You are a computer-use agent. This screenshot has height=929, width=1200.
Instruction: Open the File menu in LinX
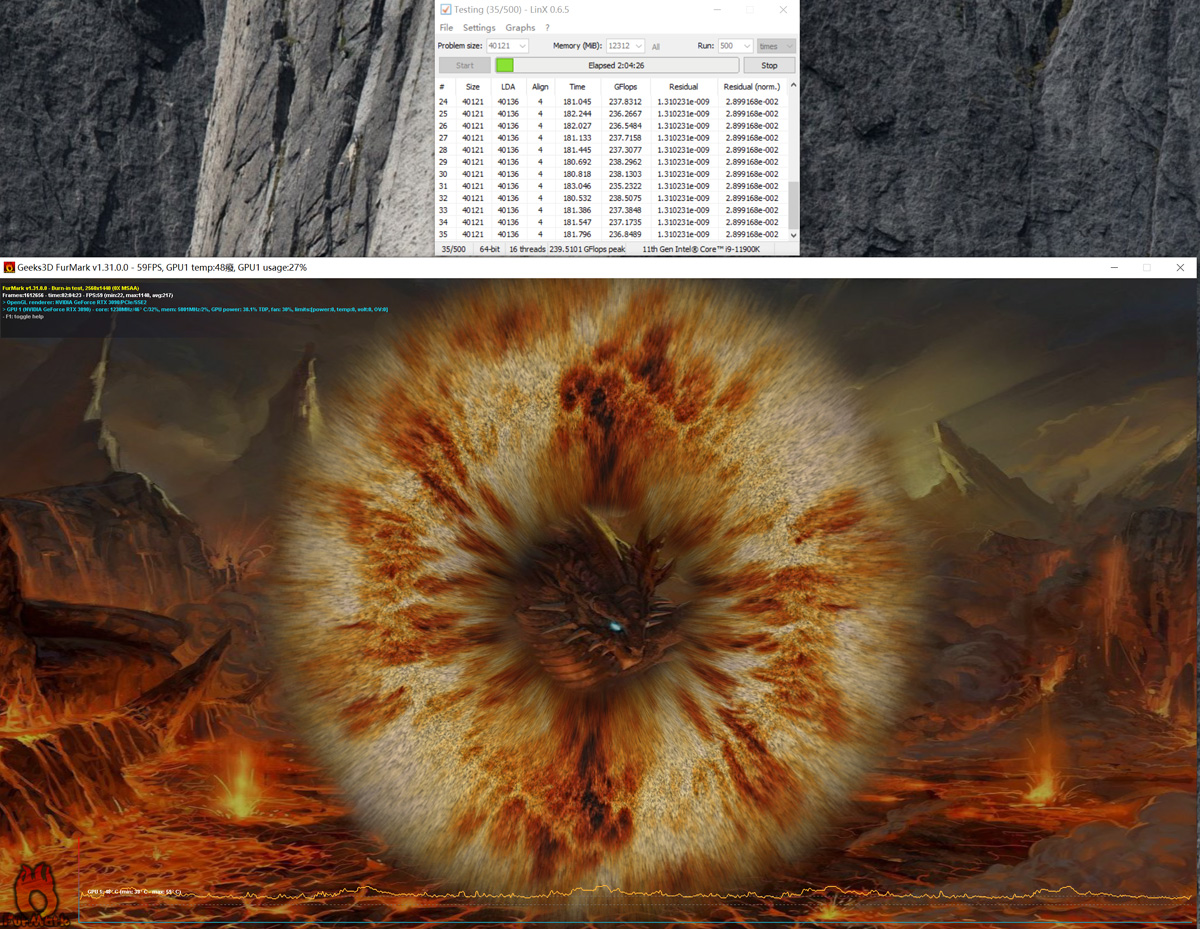pos(446,28)
